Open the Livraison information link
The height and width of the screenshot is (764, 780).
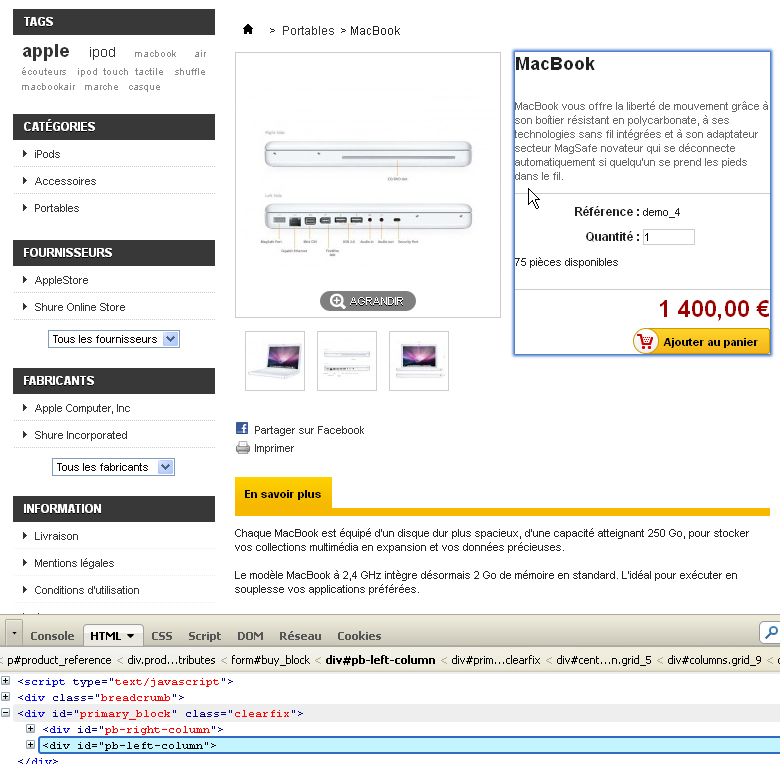56,536
